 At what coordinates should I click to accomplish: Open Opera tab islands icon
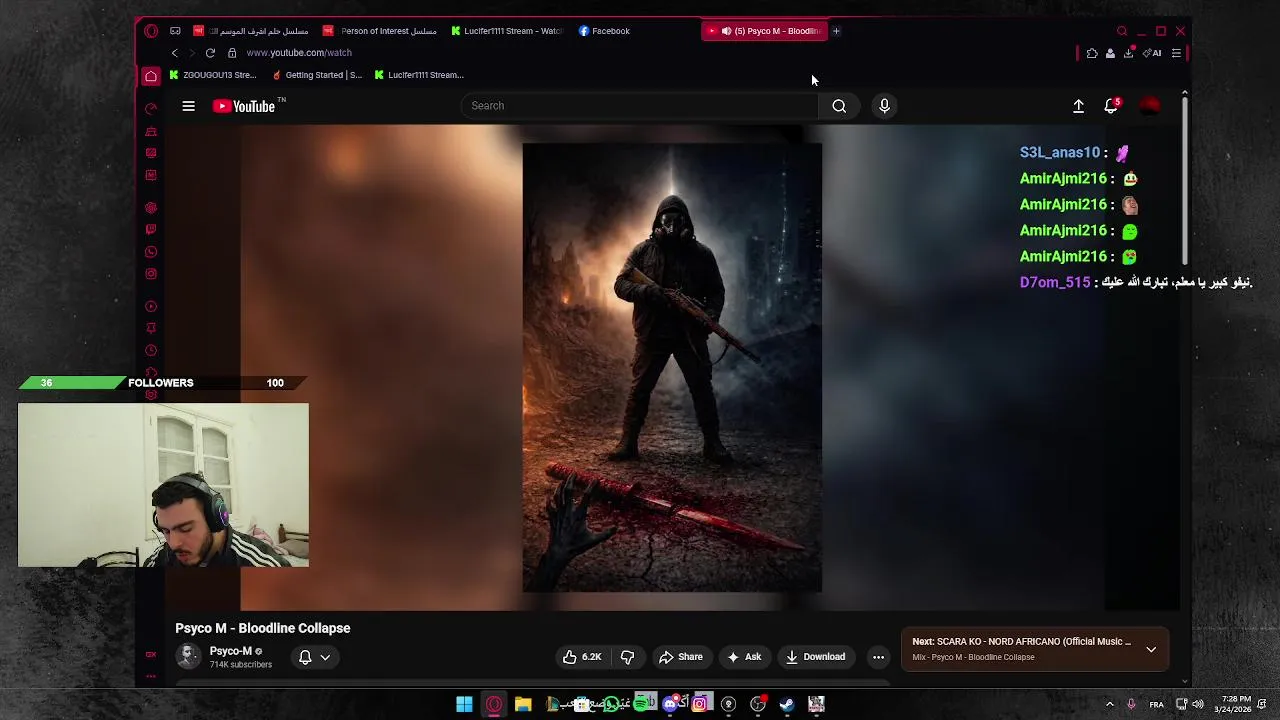[175, 31]
